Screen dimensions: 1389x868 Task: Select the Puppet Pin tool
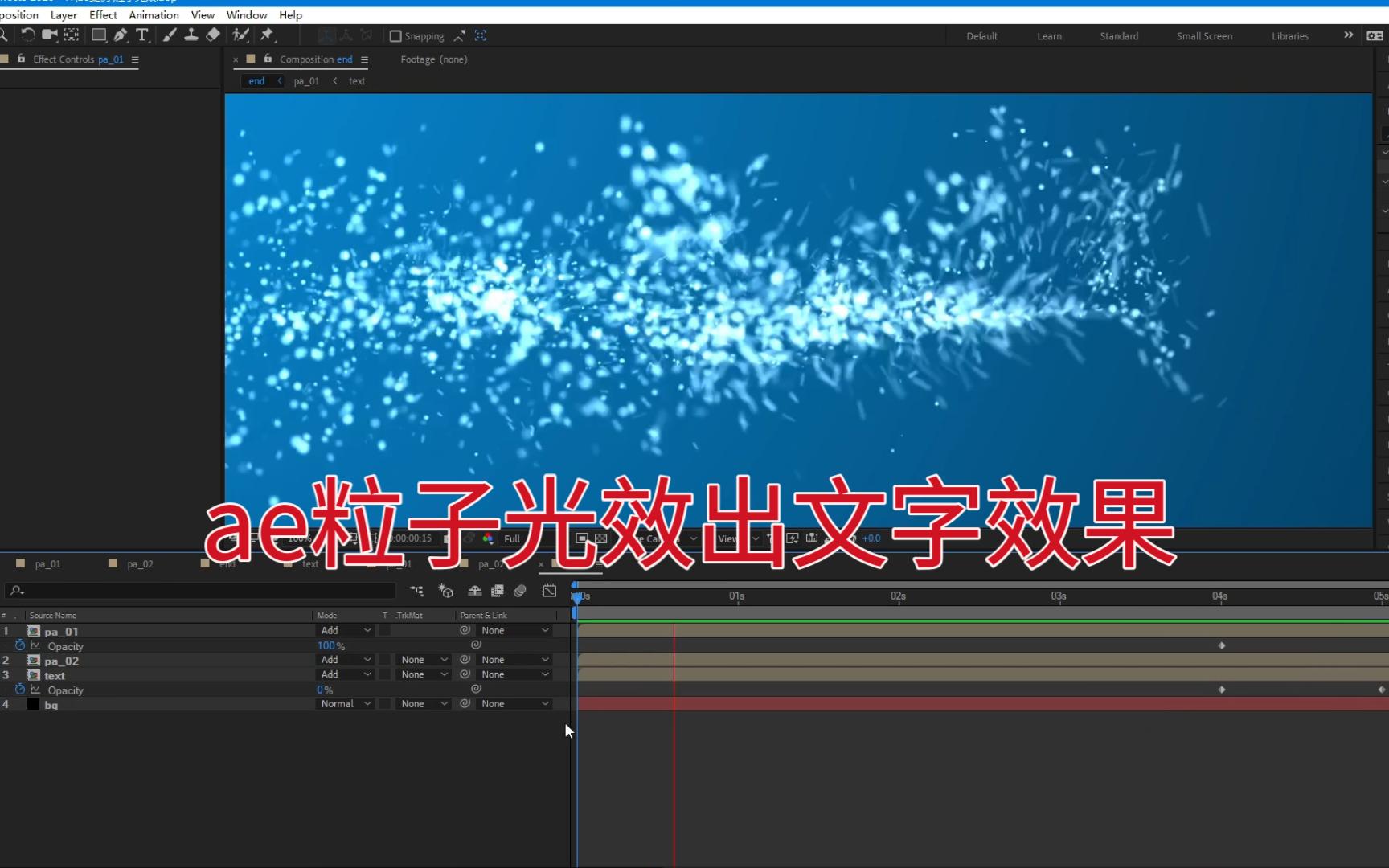(x=268, y=35)
